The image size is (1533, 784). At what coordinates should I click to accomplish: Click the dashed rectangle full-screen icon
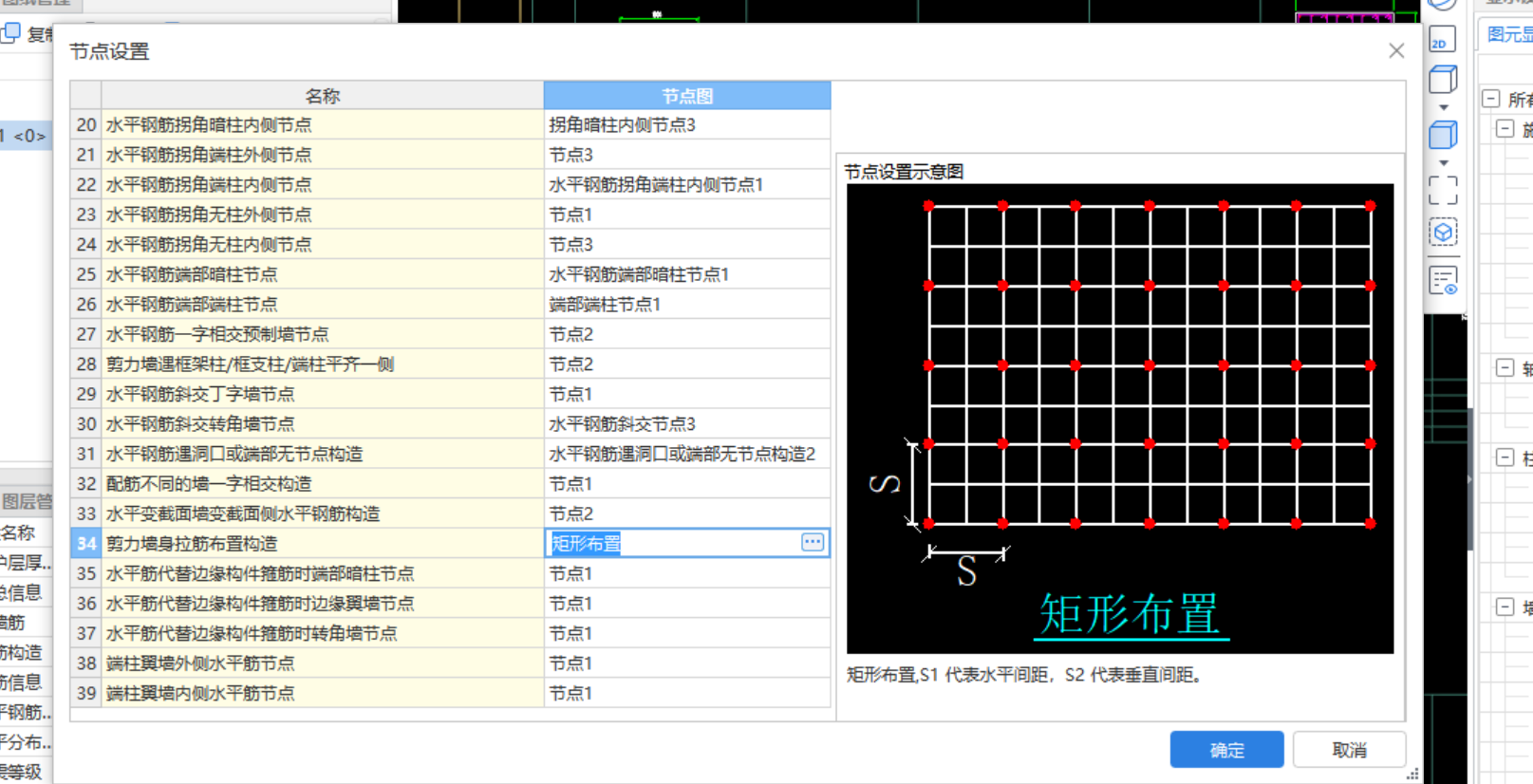(x=1443, y=191)
